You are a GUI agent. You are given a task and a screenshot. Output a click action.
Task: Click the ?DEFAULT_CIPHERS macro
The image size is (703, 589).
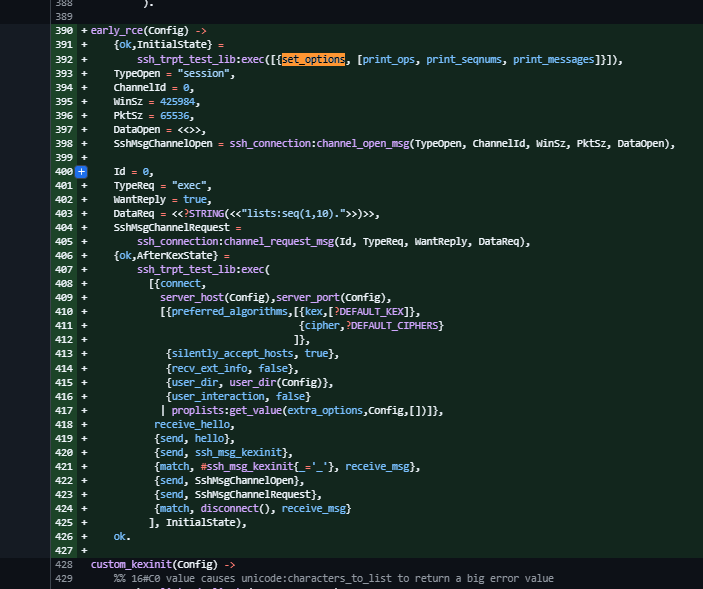pyautogui.click(x=392, y=326)
